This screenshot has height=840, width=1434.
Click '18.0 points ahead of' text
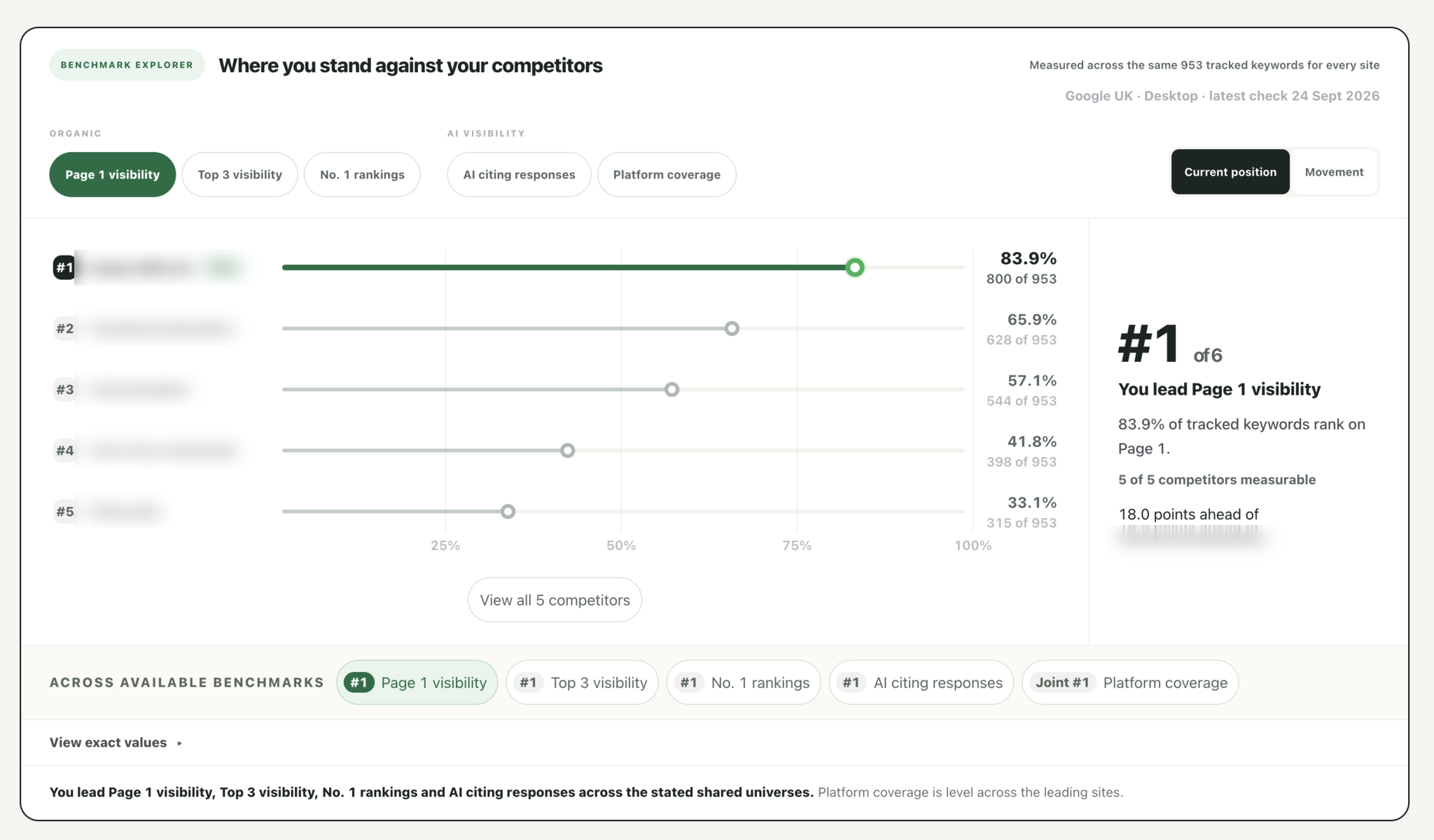pyautogui.click(x=1188, y=514)
